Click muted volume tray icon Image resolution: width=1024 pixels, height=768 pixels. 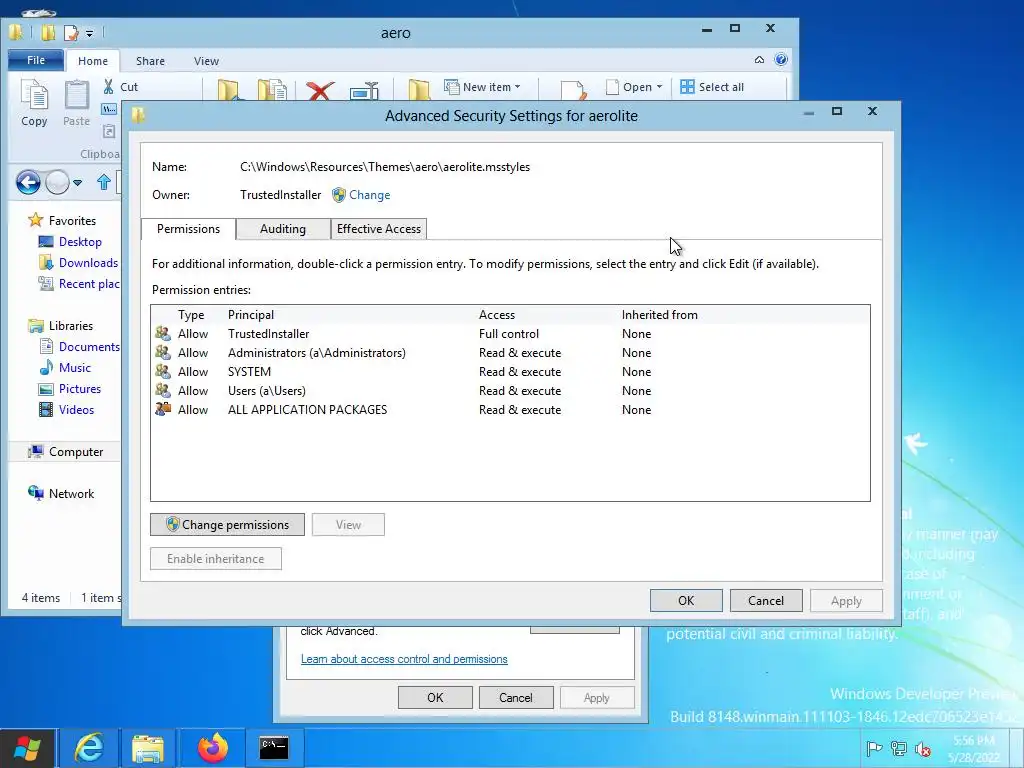click(923, 748)
